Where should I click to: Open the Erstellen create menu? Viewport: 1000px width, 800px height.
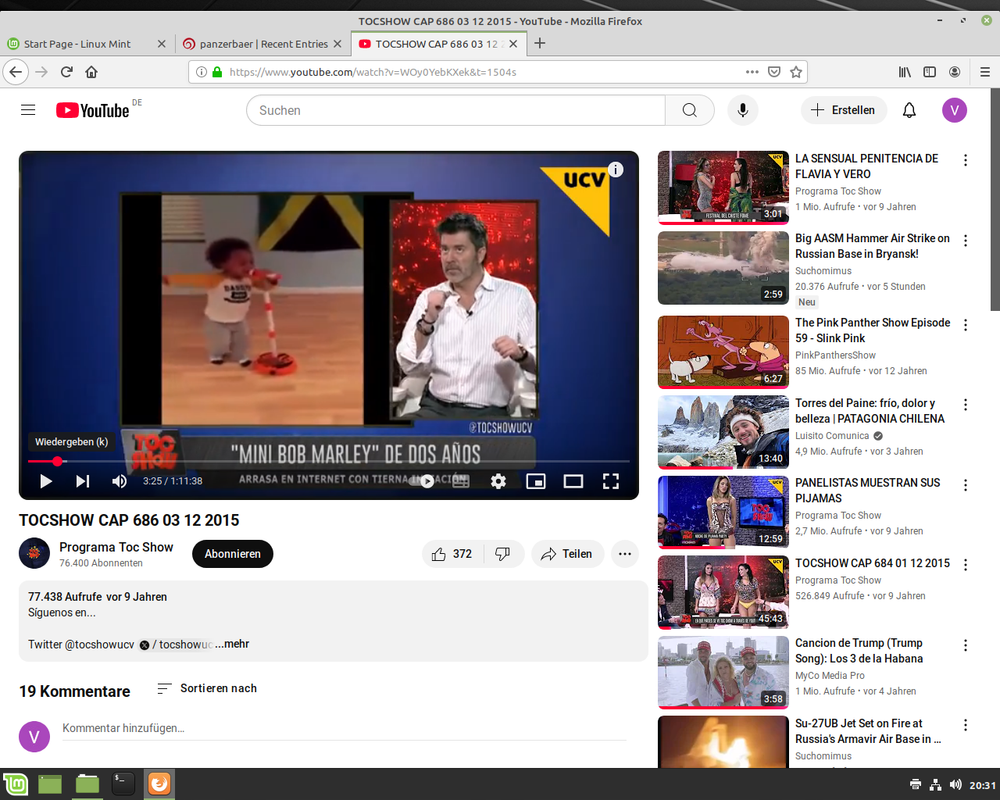pos(843,110)
